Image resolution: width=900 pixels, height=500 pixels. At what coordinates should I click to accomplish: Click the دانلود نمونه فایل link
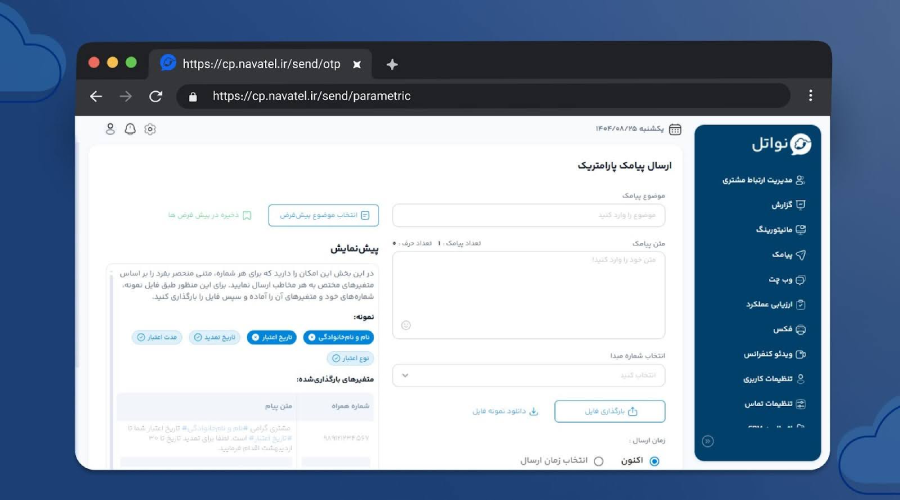click(505, 411)
